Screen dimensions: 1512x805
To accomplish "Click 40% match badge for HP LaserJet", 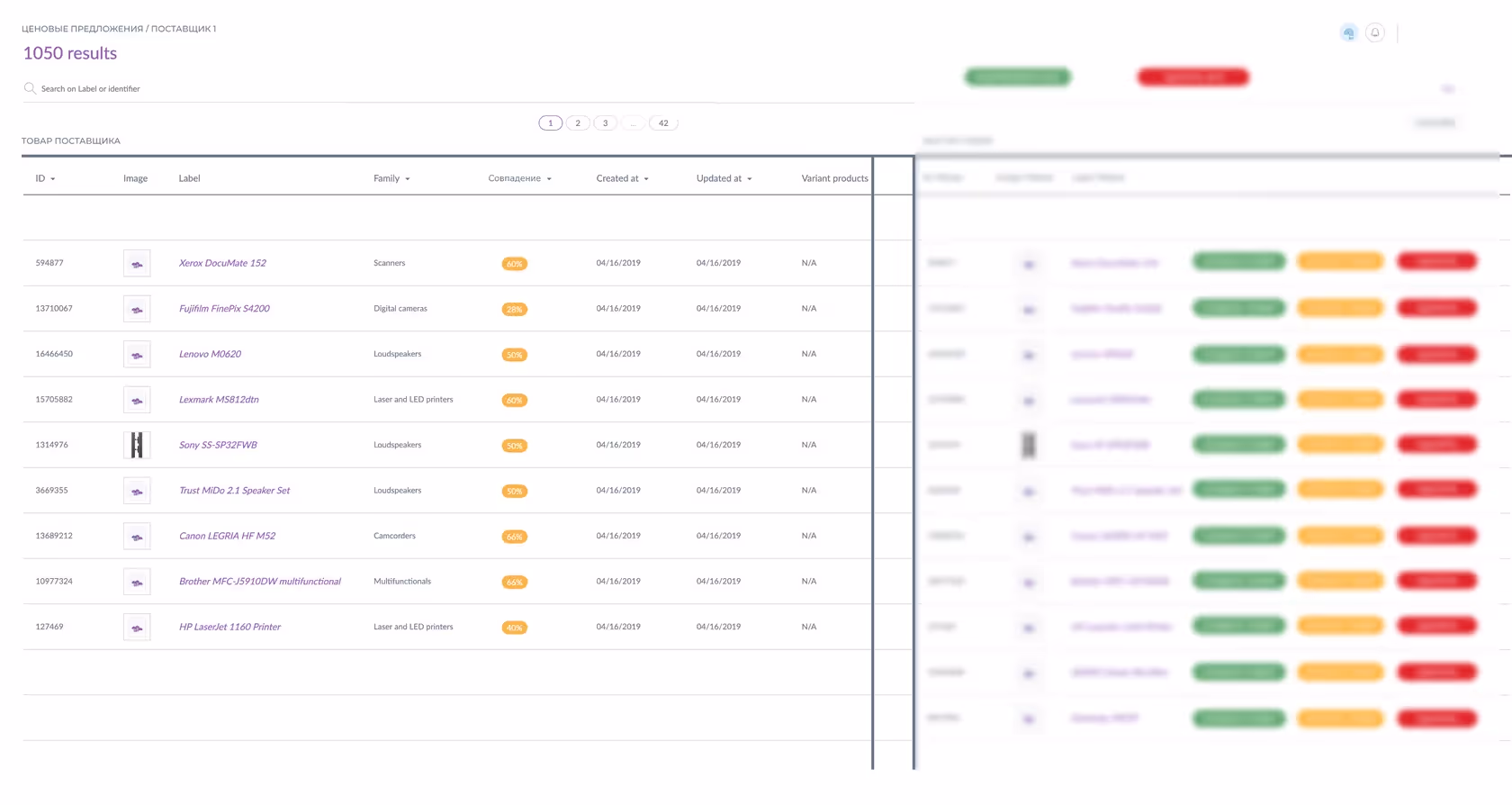I will tap(514, 628).
